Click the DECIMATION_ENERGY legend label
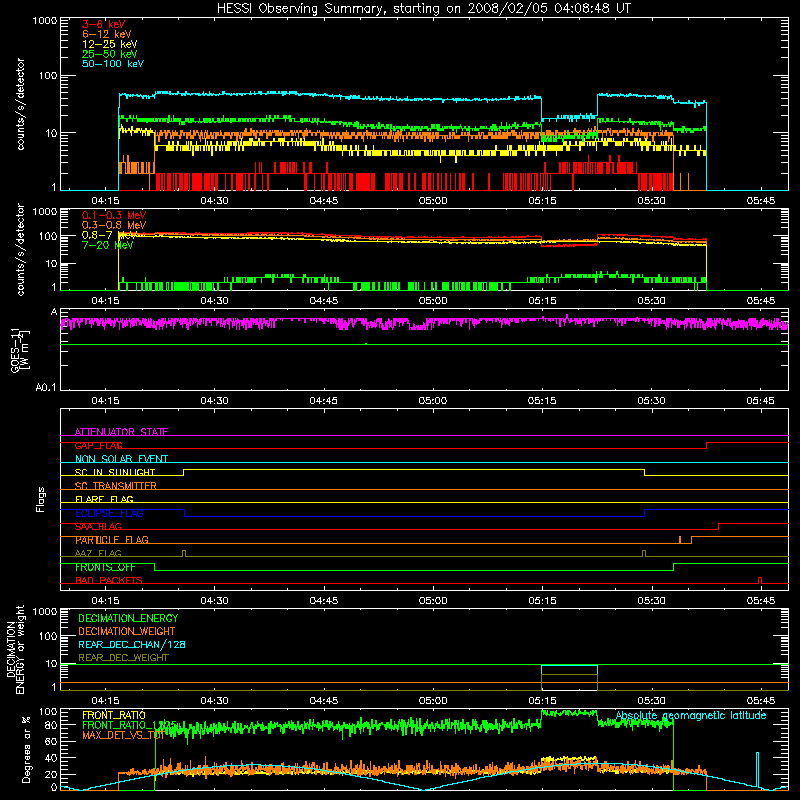The image size is (800, 800). (x=128, y=618)
